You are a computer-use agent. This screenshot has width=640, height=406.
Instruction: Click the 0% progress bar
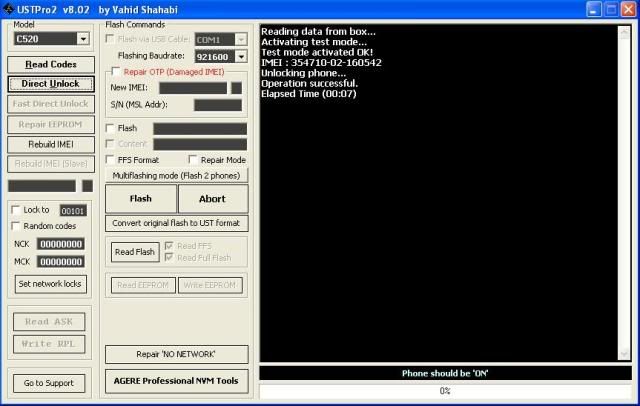445,391
